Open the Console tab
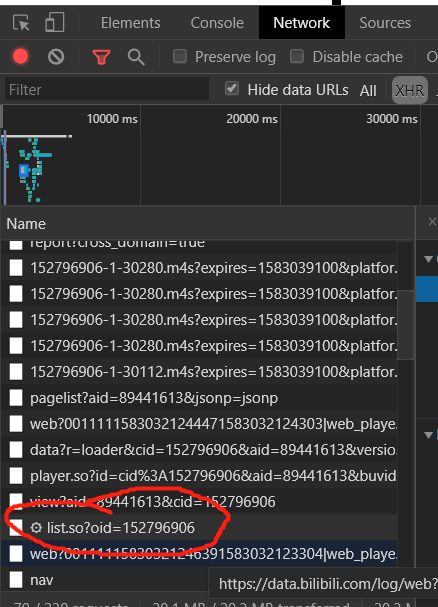 pos(217,23)
